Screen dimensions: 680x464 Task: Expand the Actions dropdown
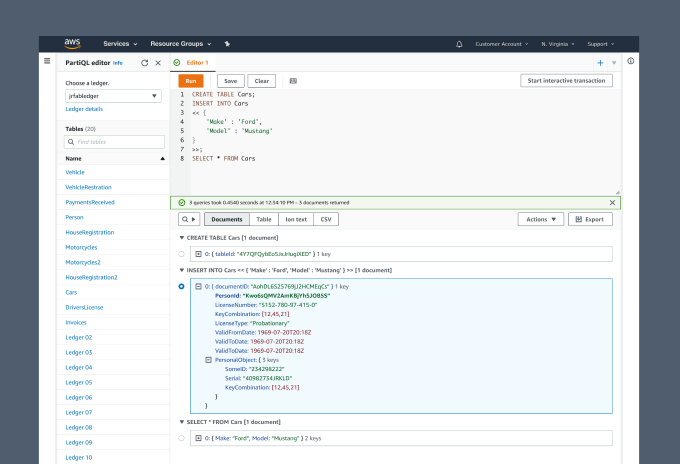click(541, 219)
